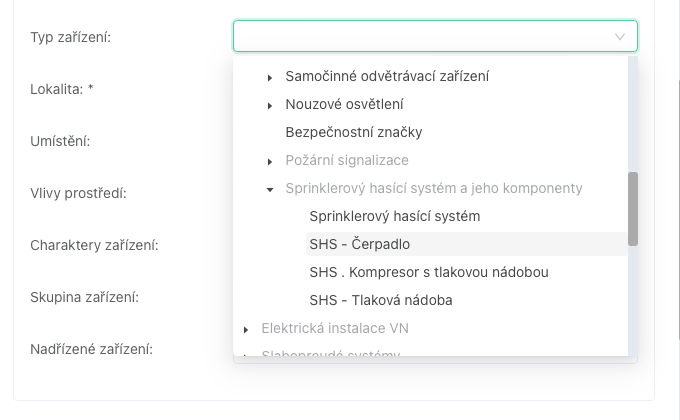Choose SHS - Čerpadlo option
The width and height of the screenshot is (680, 420).
360,244
